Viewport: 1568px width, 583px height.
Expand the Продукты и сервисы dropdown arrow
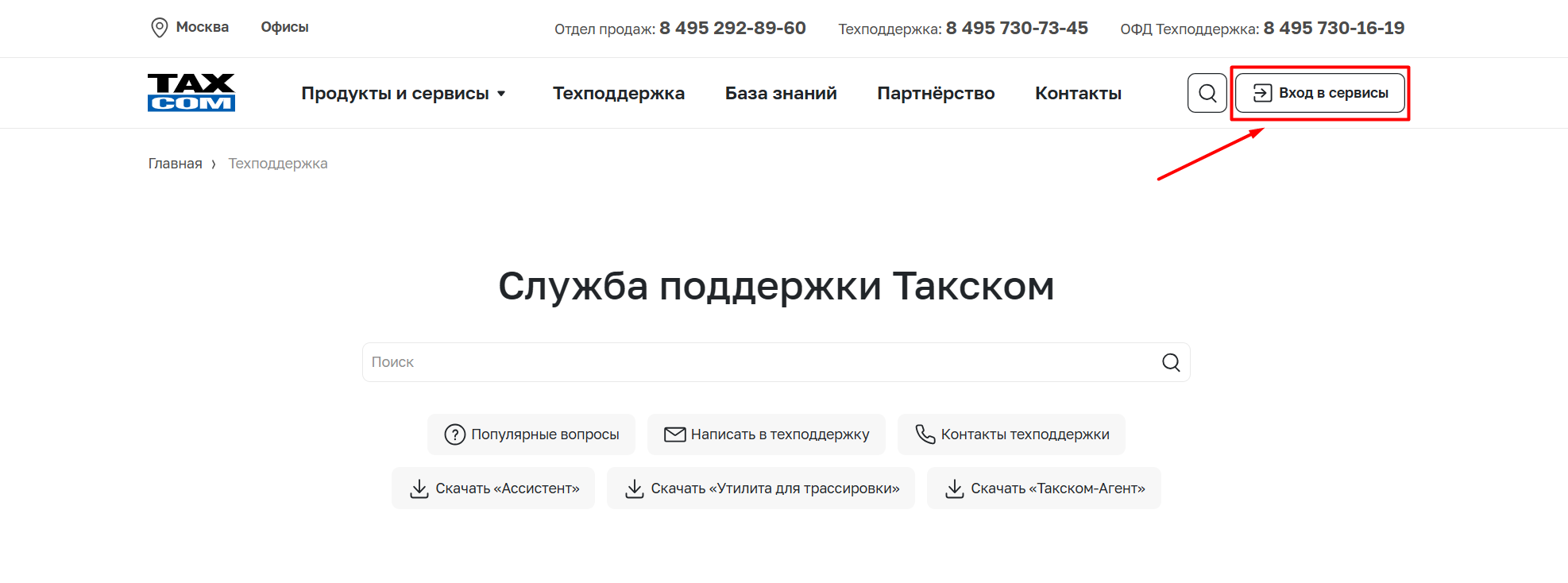(x=501, y=94)
